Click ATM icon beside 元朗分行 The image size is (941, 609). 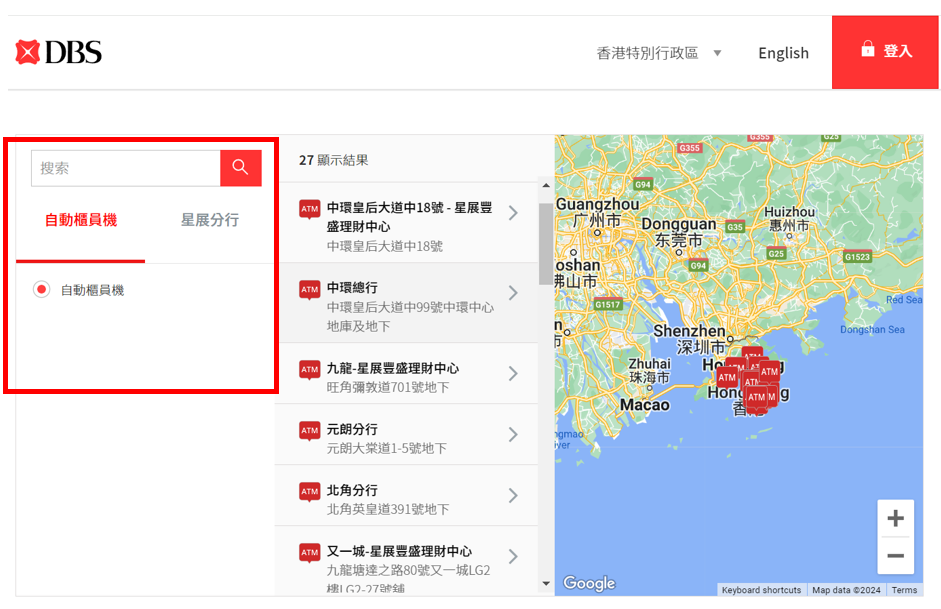(x=309, y=431)
